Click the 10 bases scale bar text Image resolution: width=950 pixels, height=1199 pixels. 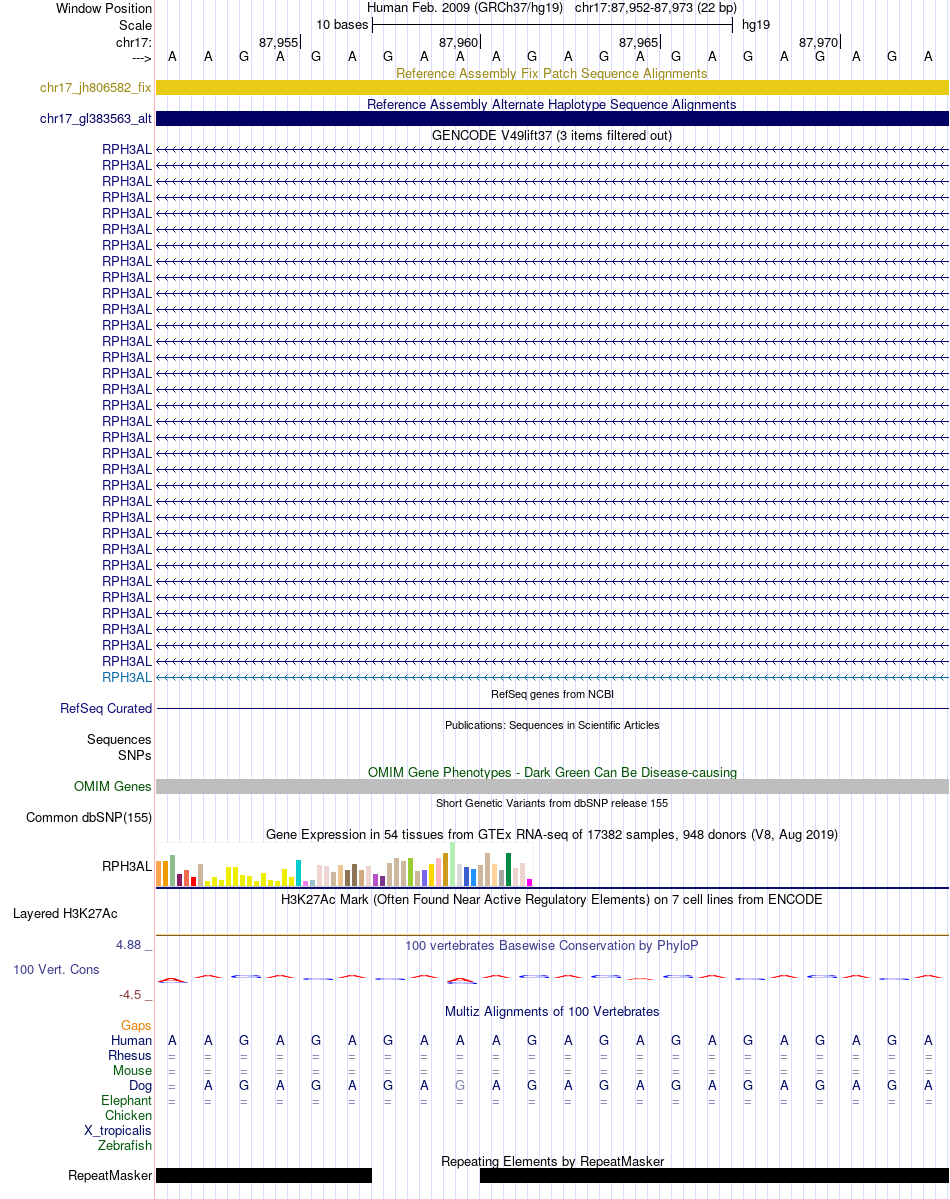(342, 24)
